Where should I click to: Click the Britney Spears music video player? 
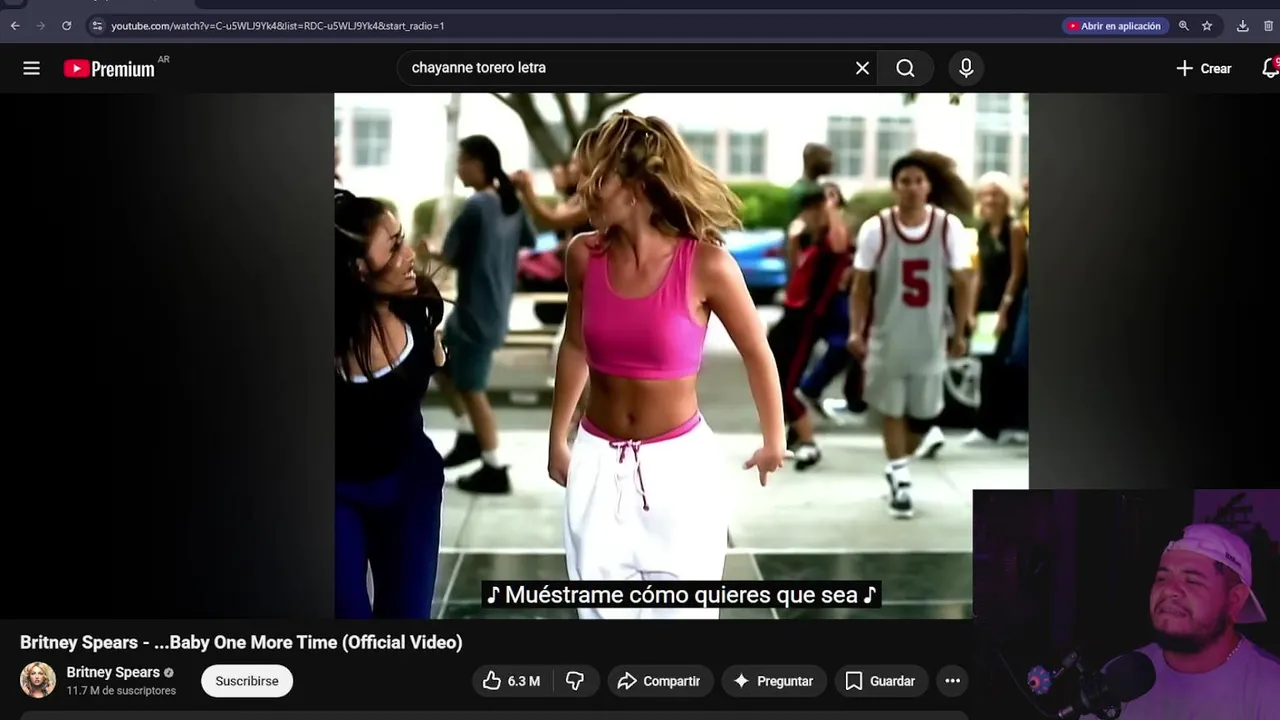click(681, 355)
